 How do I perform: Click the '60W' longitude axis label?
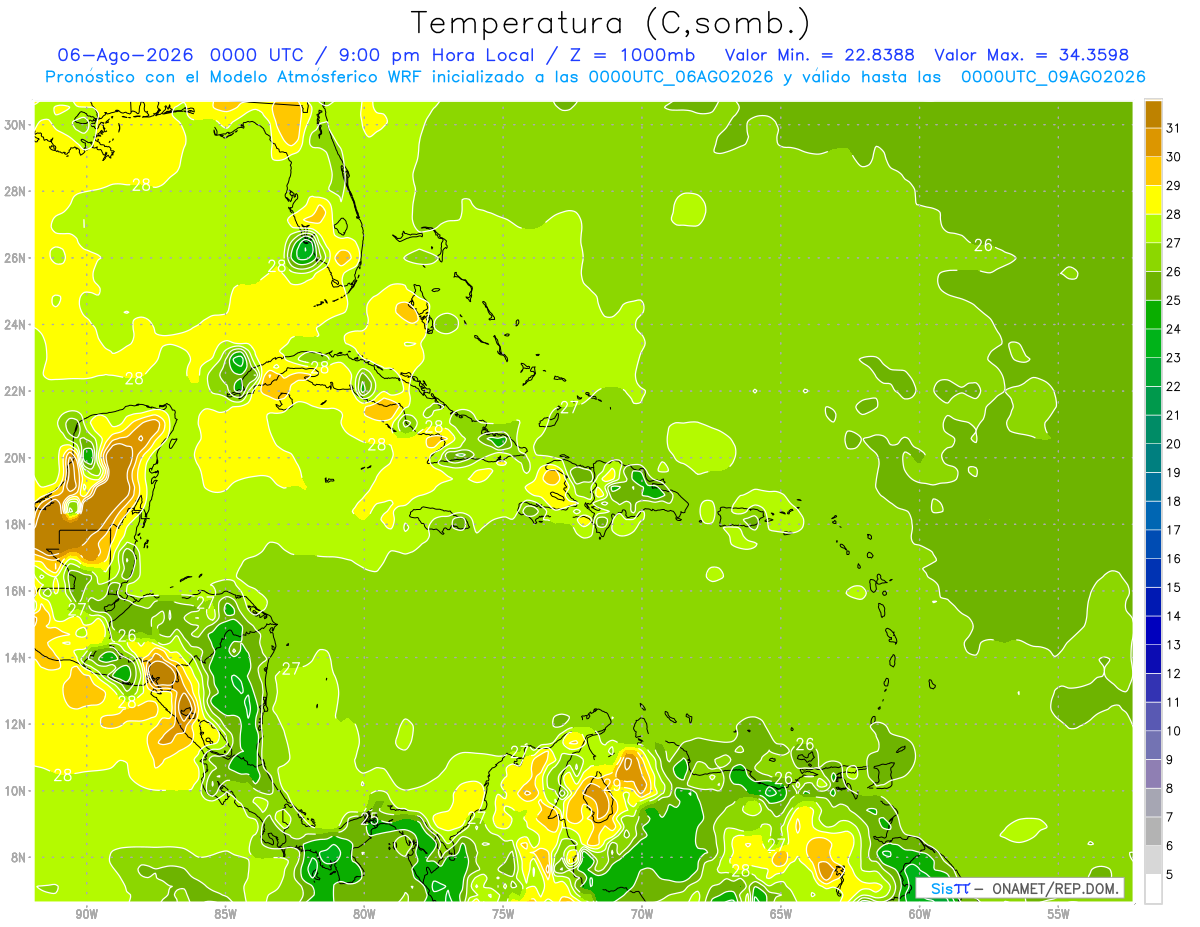pyautogui.click(x=920, y=914)
